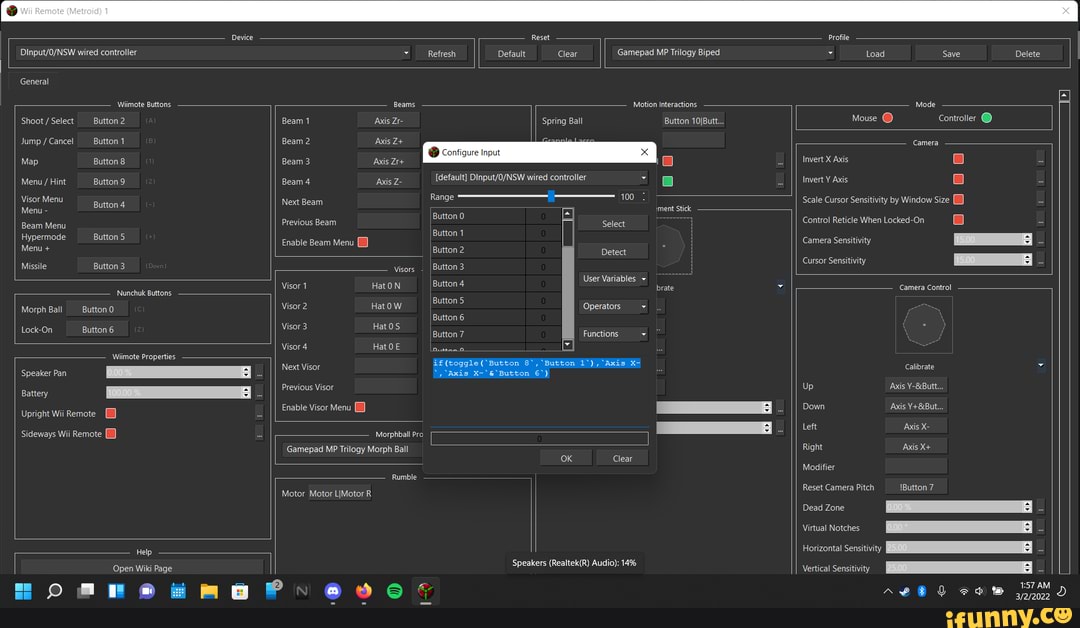Click the options button beside Battery
1080x628 pixels.
pos(259,393)
